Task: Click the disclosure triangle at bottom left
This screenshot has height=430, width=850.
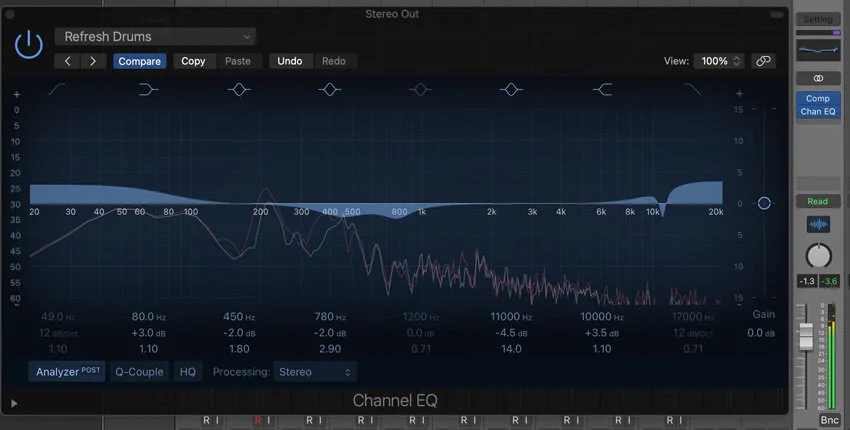Action: tap(14, 403)
